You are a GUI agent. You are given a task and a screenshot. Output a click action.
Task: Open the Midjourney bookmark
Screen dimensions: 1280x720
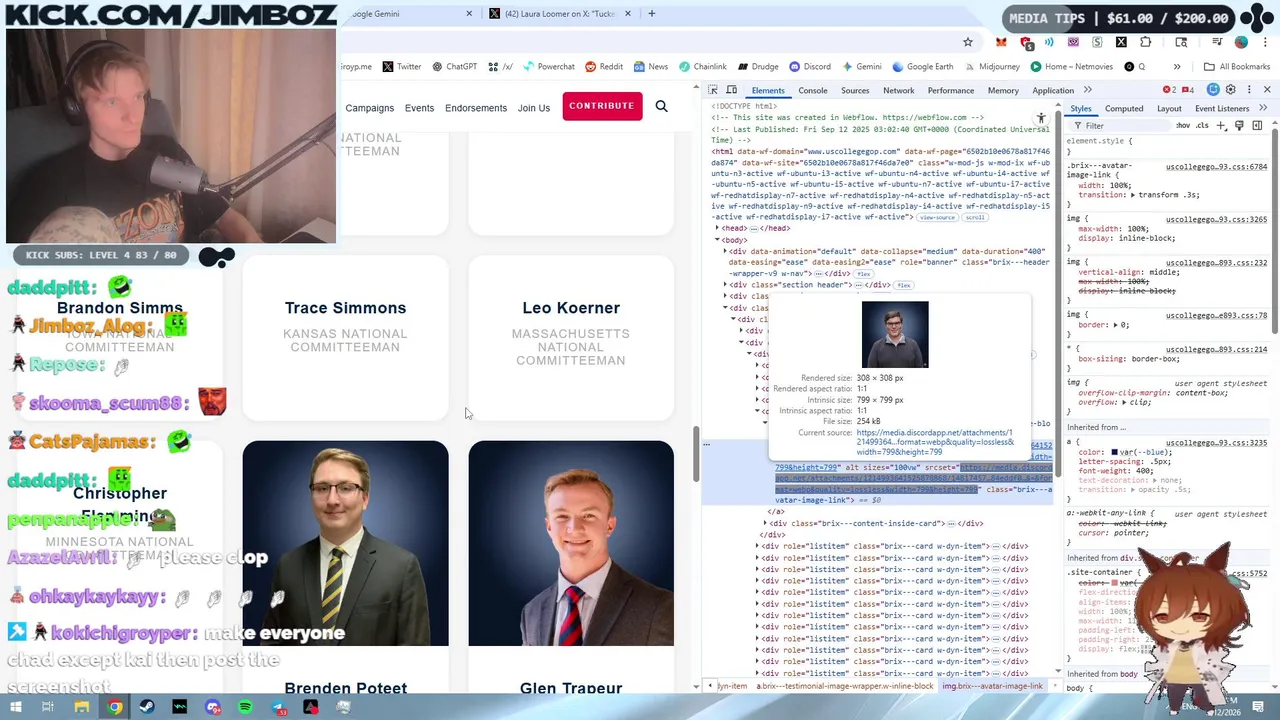992,67
